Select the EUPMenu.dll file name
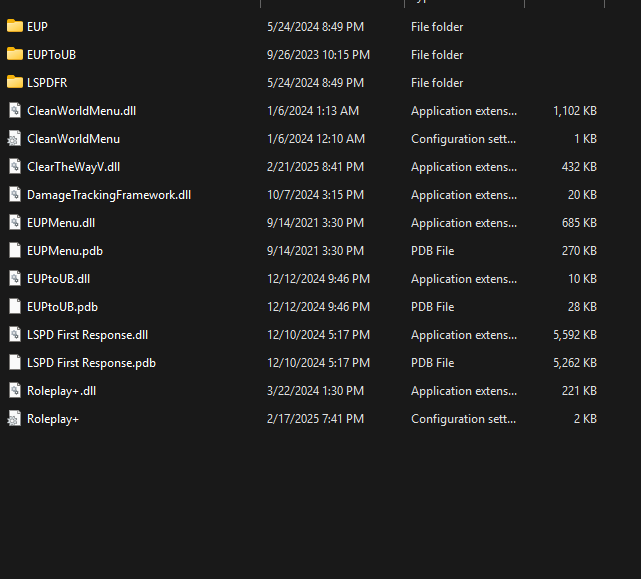 (x=60, y=223)
